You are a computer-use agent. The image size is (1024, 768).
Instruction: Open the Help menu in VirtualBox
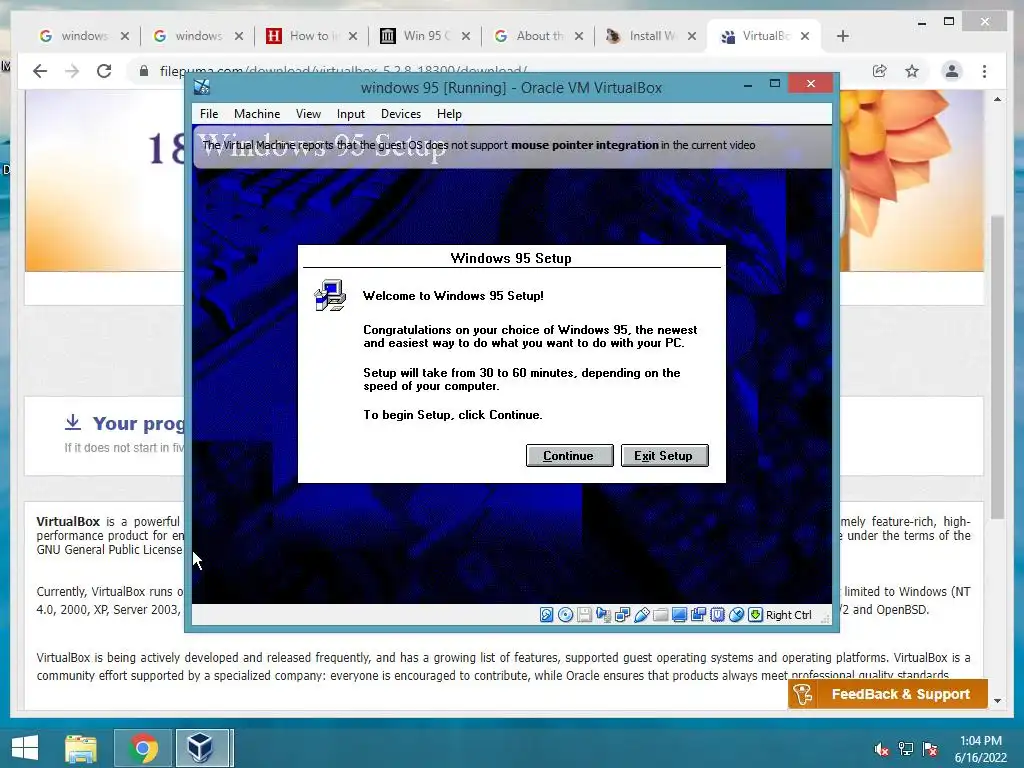pyautogui.click(x=449, y=114)
